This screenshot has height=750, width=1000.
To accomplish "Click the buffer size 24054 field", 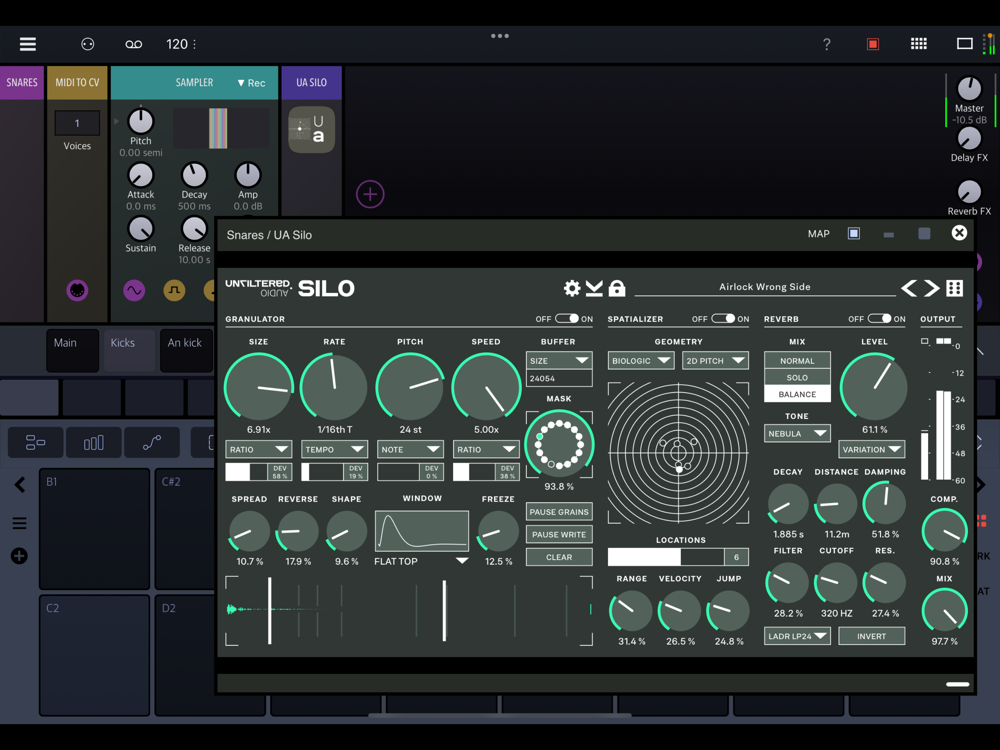I will tap(559, 378).
